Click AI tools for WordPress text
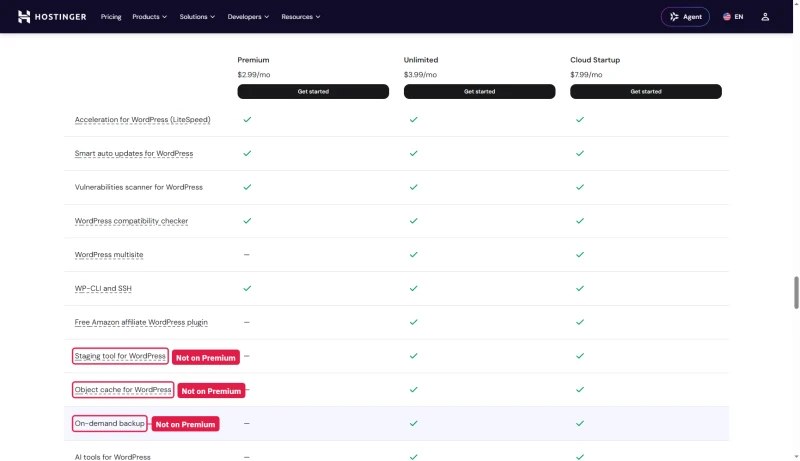The height and width of the screenshot is (461, 800). coord(112,457)
